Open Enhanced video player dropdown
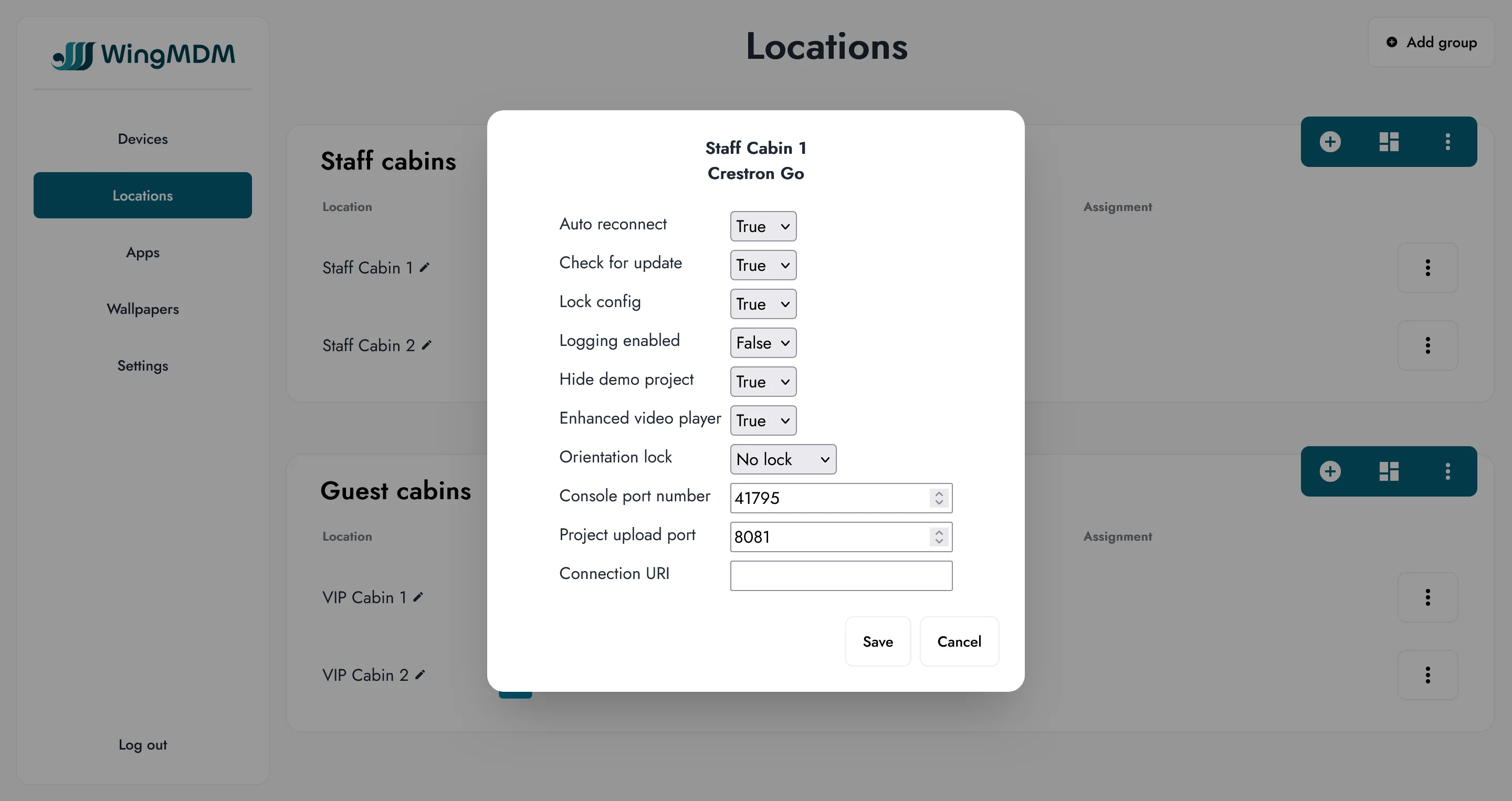The image size is (1512, 801). pyautogui.click(x=763, y=420)
